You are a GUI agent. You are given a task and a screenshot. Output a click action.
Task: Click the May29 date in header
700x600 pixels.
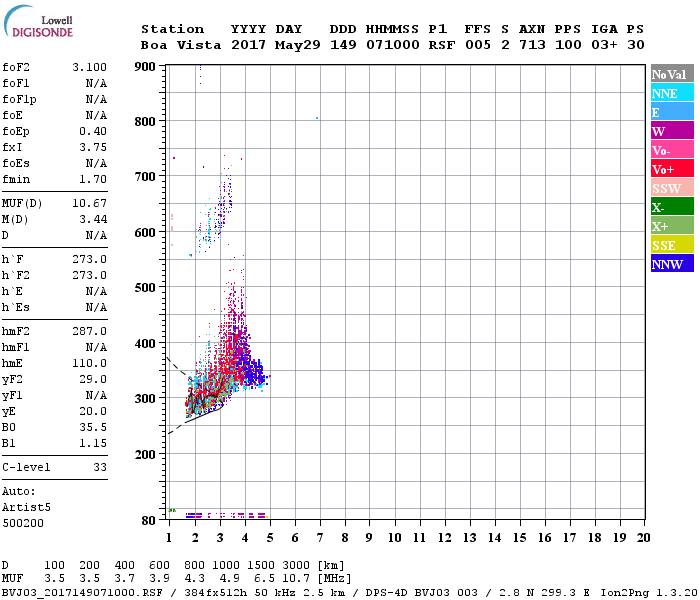click(x=297, y=45)
